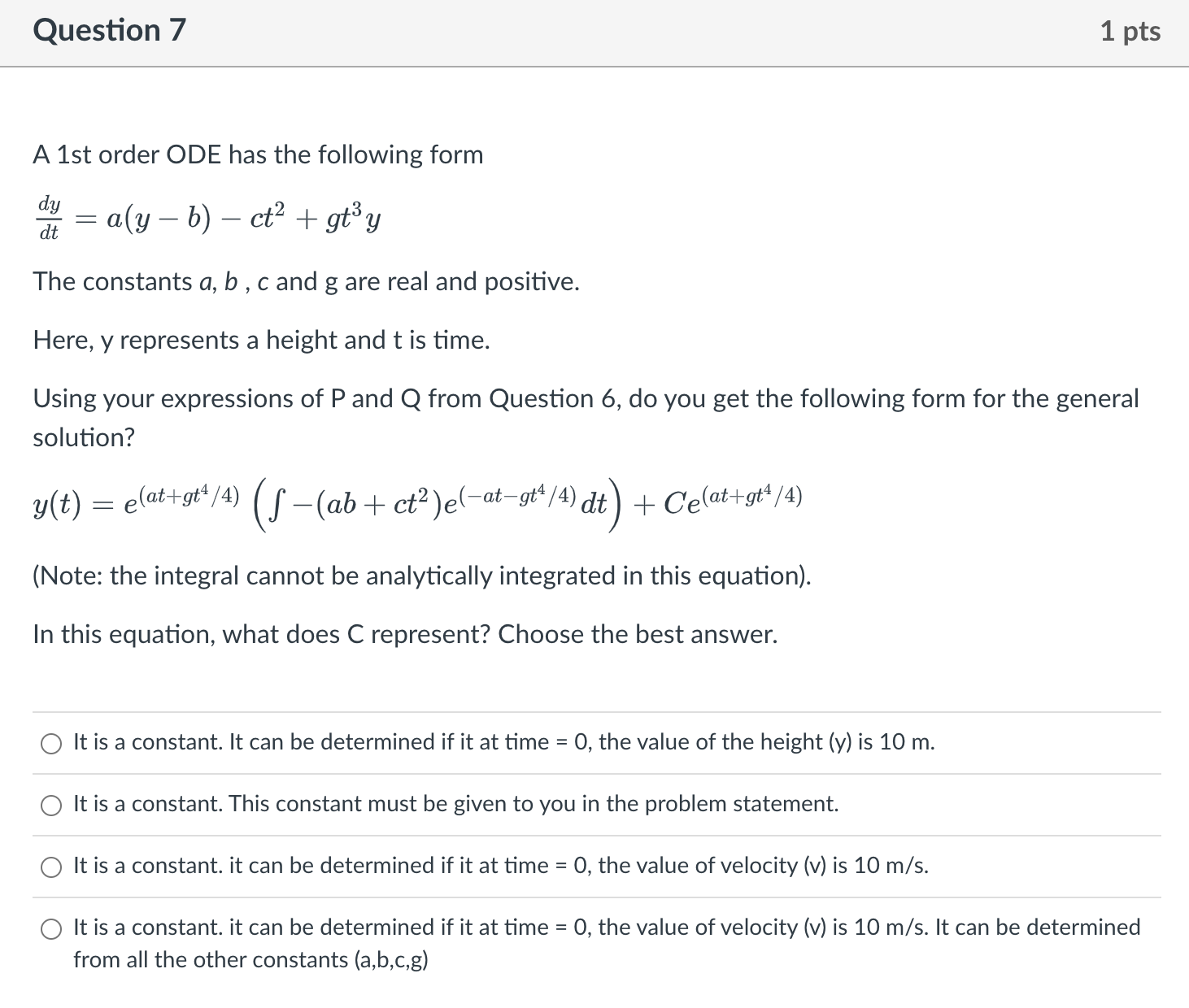Viewport: 1189px width, 1008px height.
Task: Click the 1 pts label
Action: point(1134,30)
